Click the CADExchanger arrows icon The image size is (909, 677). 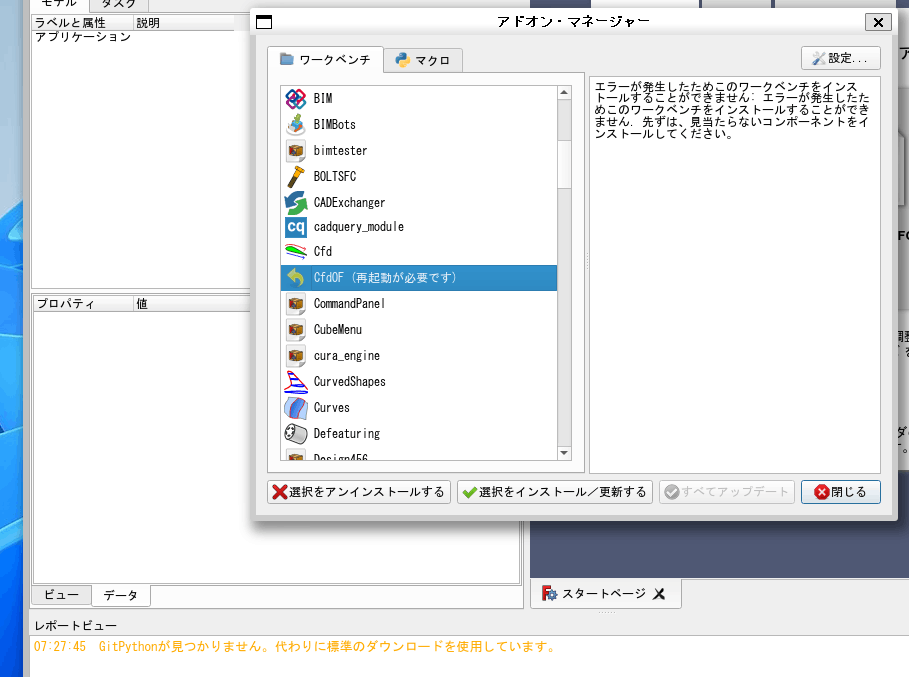pyautogui.click(x=296, y=202)
